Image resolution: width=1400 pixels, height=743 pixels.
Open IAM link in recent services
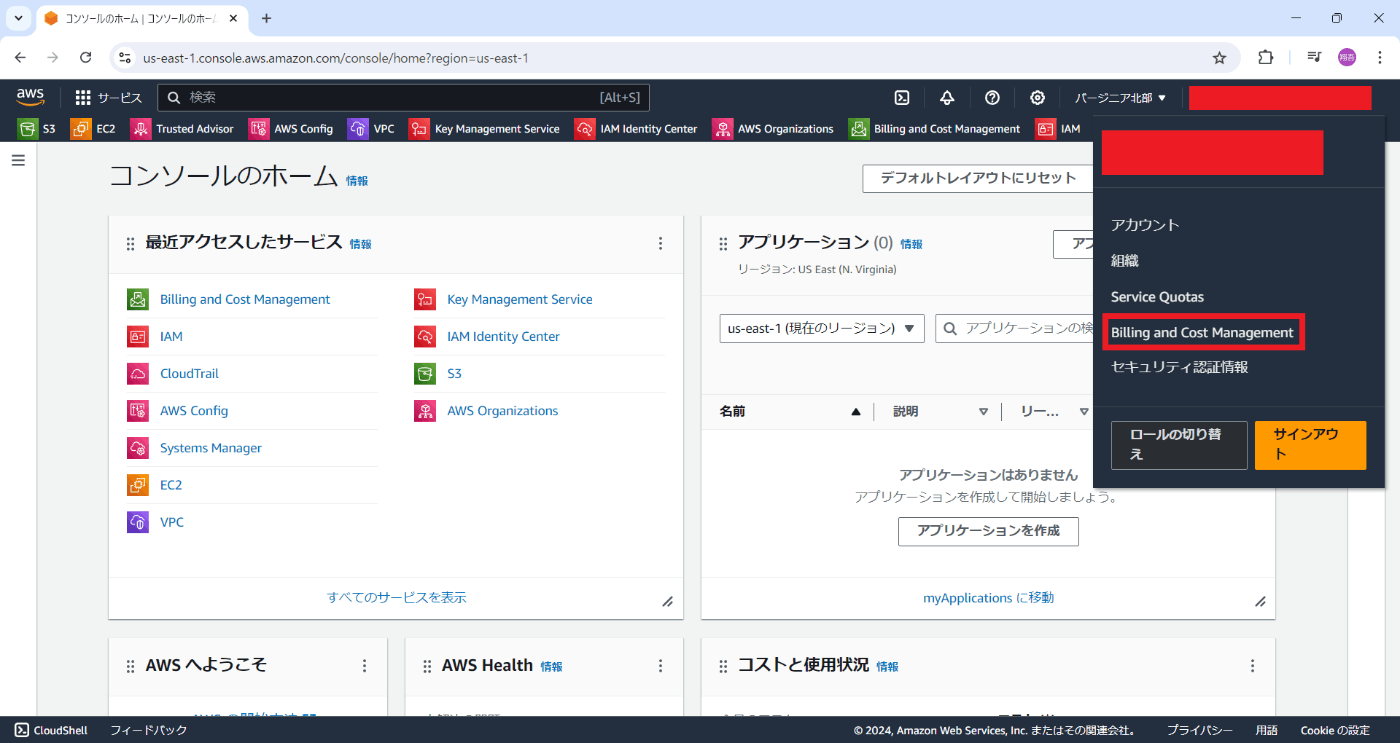pyautogui.click(x=171, y=337)
